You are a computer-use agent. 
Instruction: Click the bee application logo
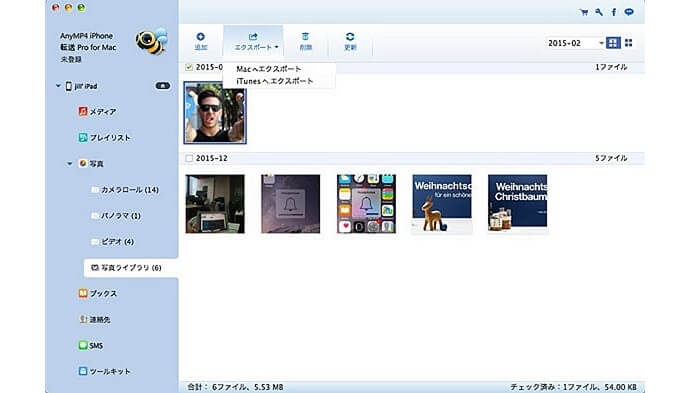(152, 42)
